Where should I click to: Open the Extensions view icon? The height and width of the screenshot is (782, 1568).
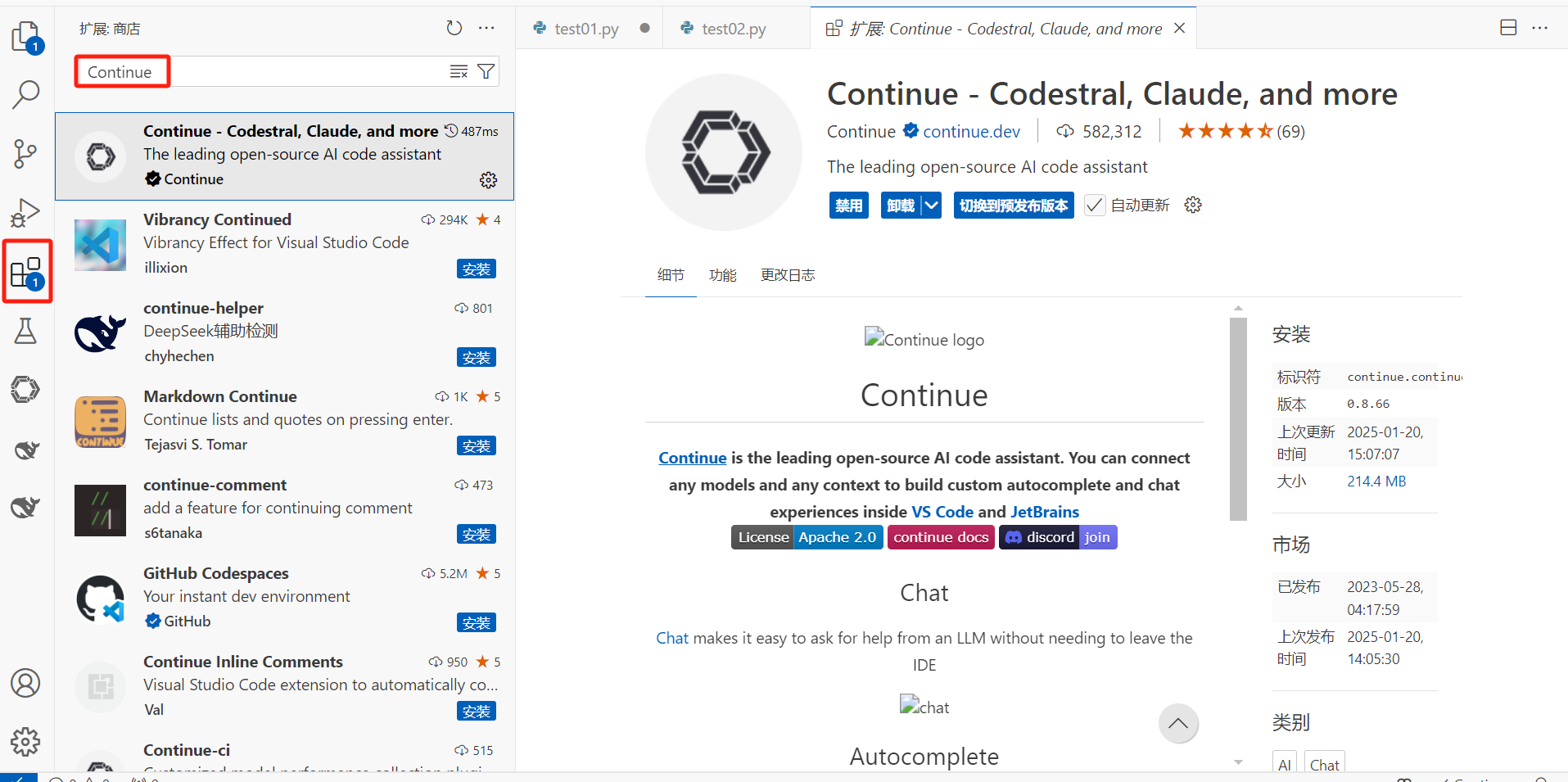(26, 272)
